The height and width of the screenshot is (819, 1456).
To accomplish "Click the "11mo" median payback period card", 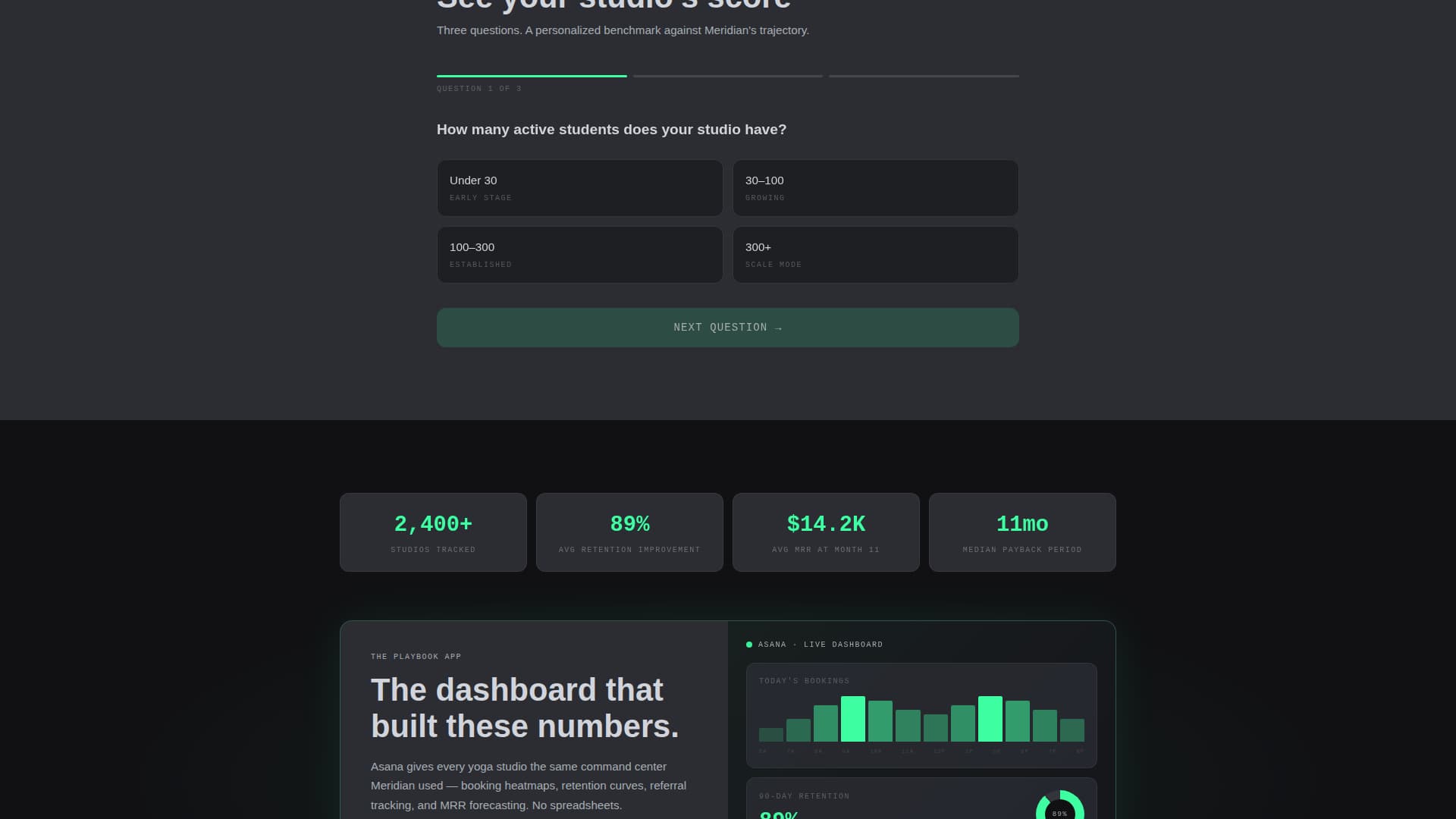I will pyautogui.click(x=1022, y=532).
